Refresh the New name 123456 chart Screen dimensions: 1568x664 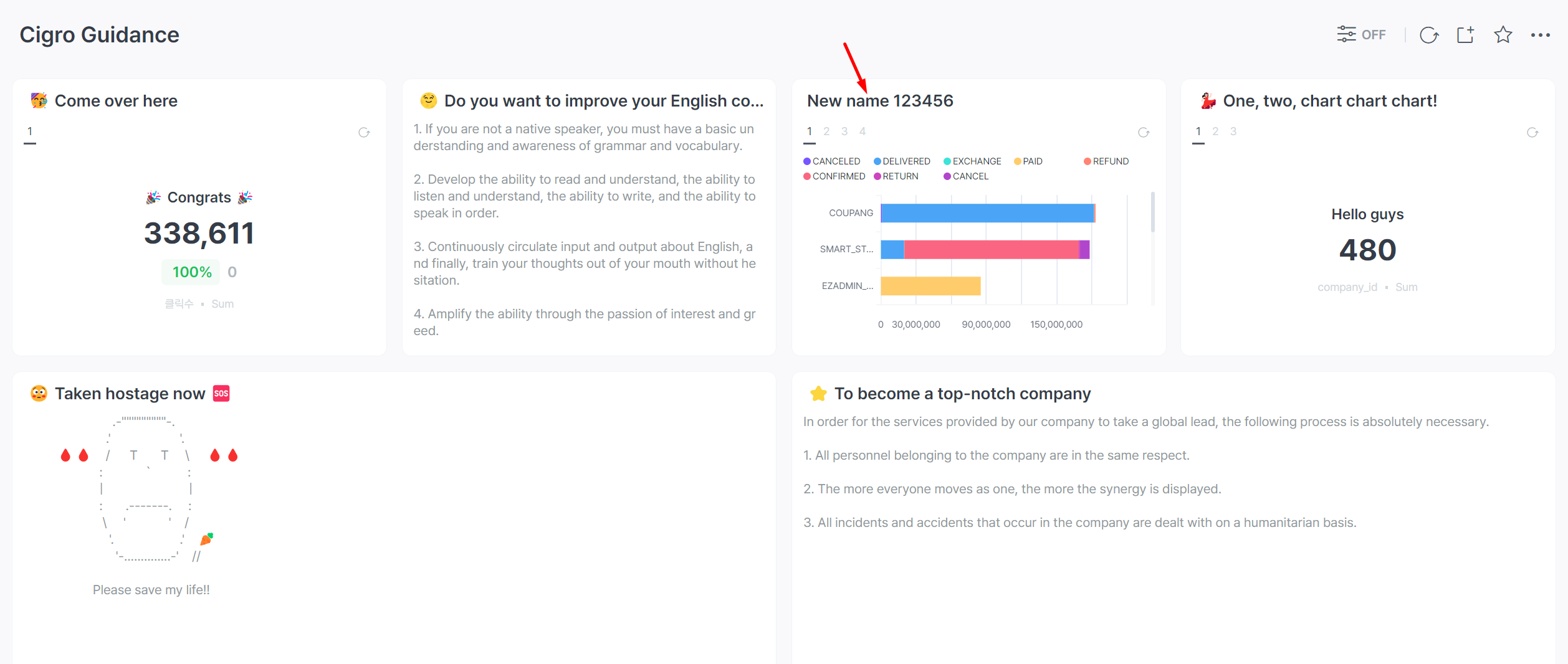click(x=1144, y=133)
